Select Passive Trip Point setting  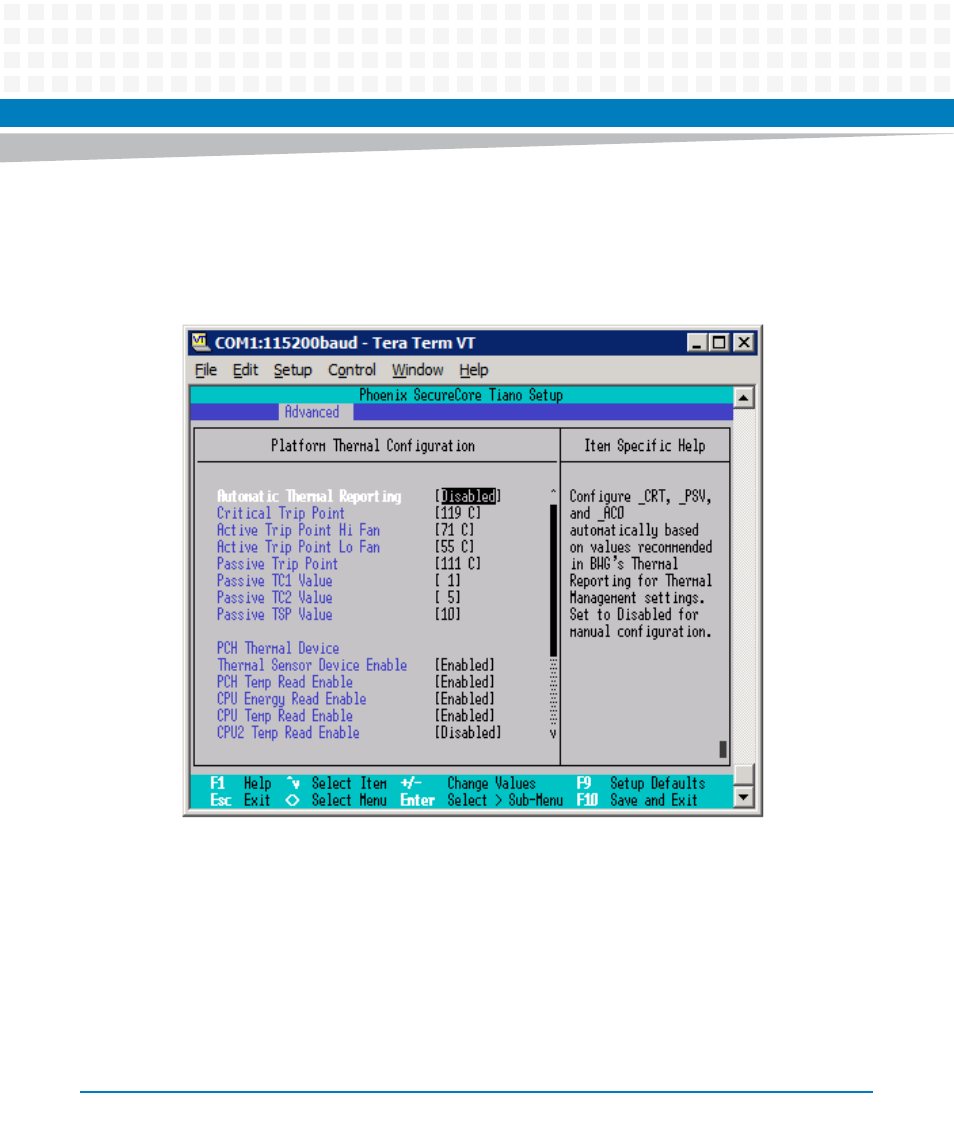tap(278, 564)
